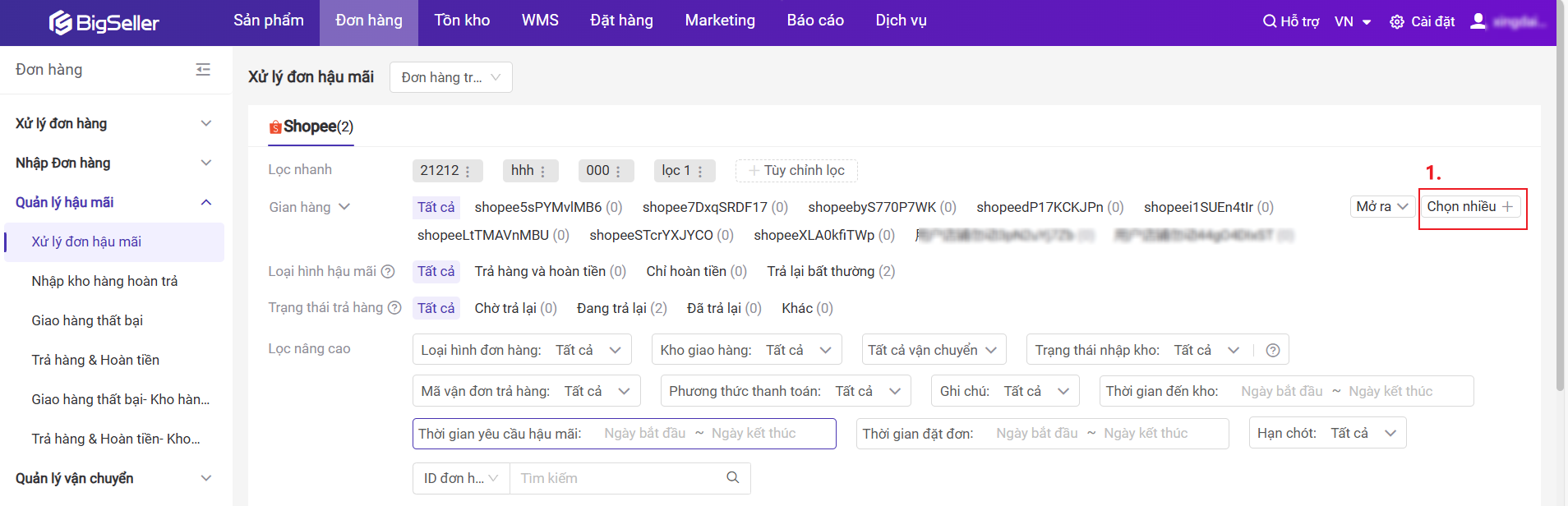Viewport: 1568px width, 506px height.
Task: Click help icon next to Trạng thái trả hàng
Action: click(x=394, y=308)
